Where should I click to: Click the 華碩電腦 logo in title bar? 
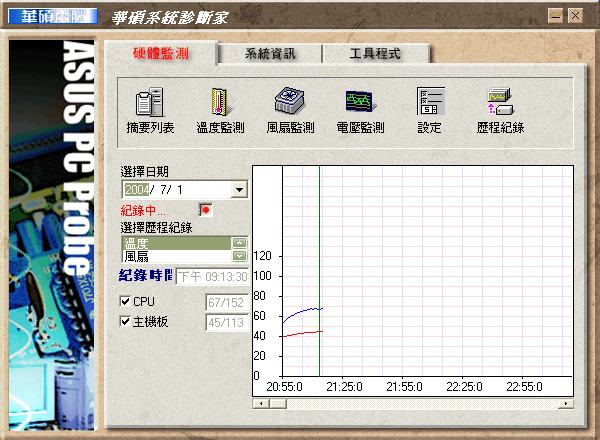pyautogui.click(x=53, y=16)
